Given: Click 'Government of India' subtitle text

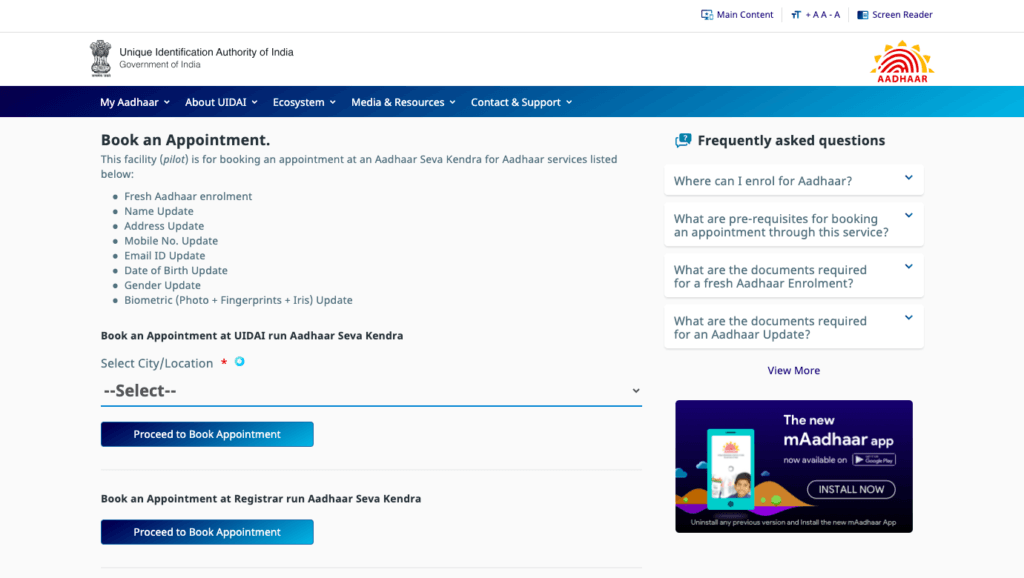Looking at the screenshot, I should 160,65.
